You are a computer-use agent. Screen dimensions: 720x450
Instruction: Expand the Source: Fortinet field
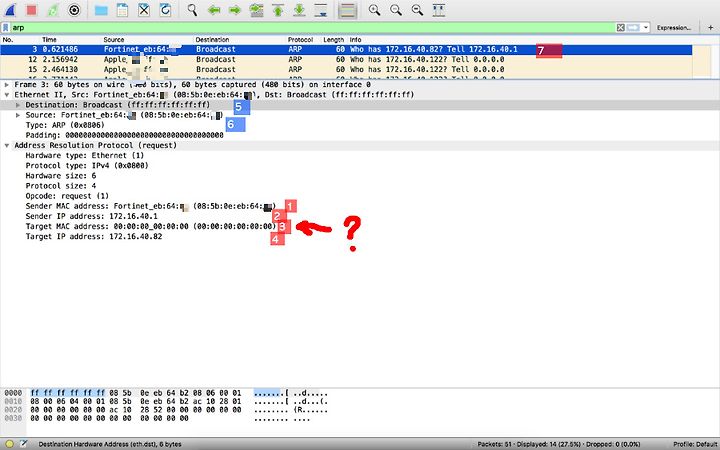click(x=18, y=115)
